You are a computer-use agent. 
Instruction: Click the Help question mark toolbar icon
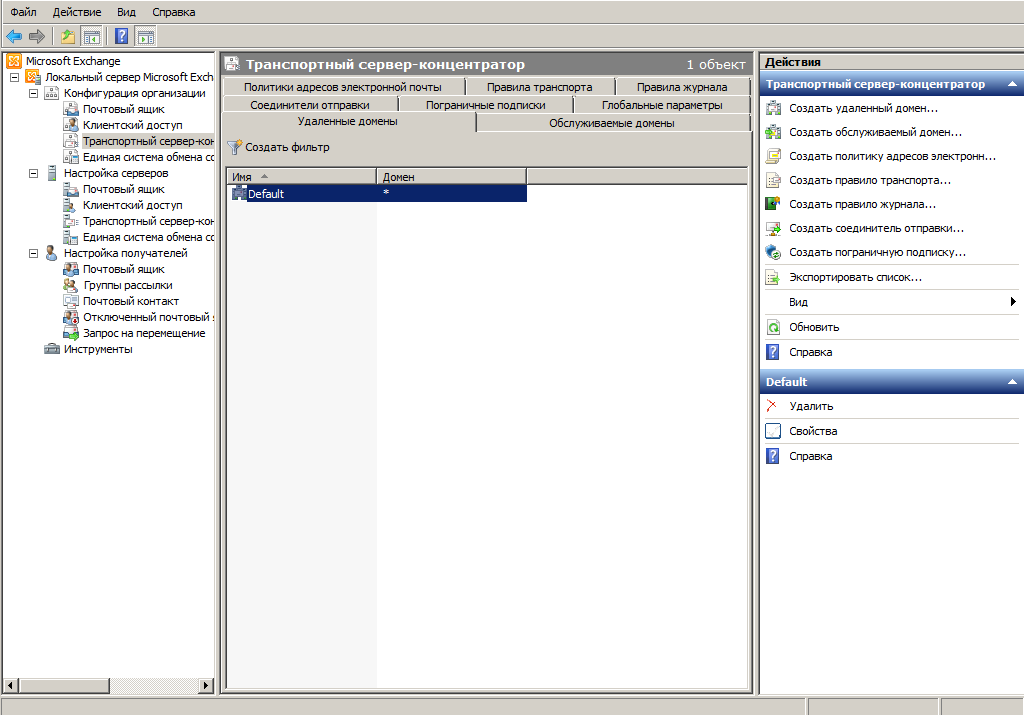click(121, 37)
